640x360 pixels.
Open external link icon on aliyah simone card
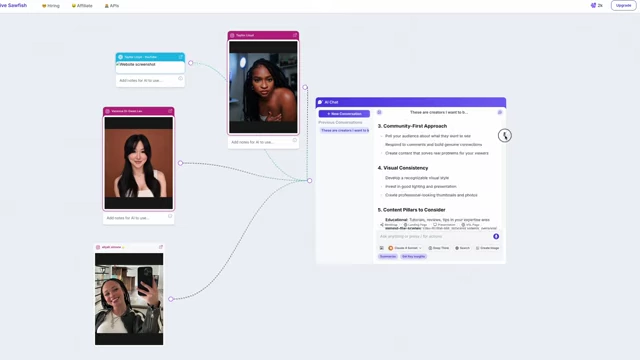[x=161, y=247]
